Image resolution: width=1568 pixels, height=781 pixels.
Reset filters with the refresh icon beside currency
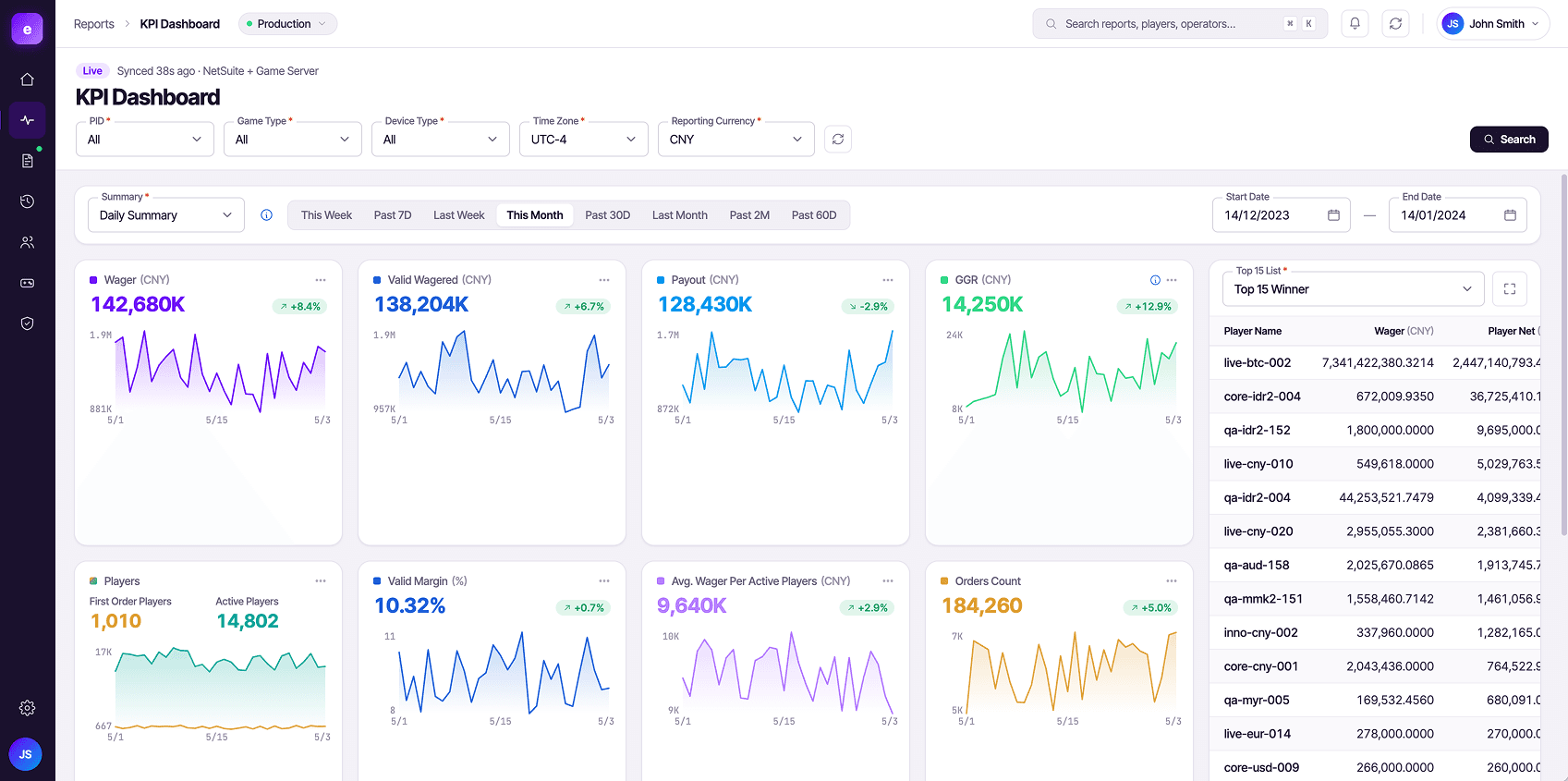click(838, 140)
